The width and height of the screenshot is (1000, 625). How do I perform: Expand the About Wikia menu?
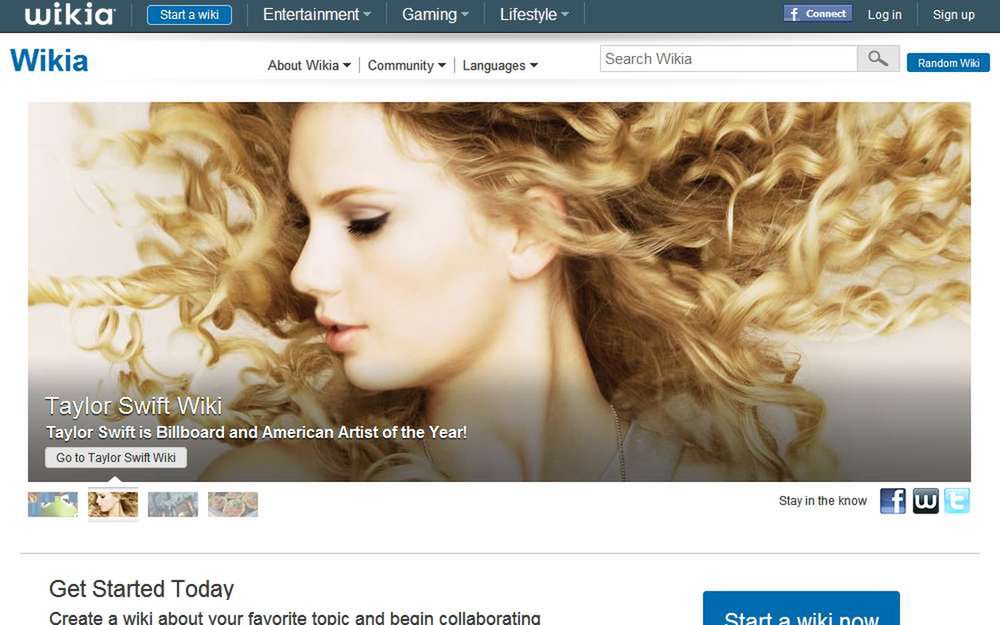pyautogui.click(x=309, y=65)
